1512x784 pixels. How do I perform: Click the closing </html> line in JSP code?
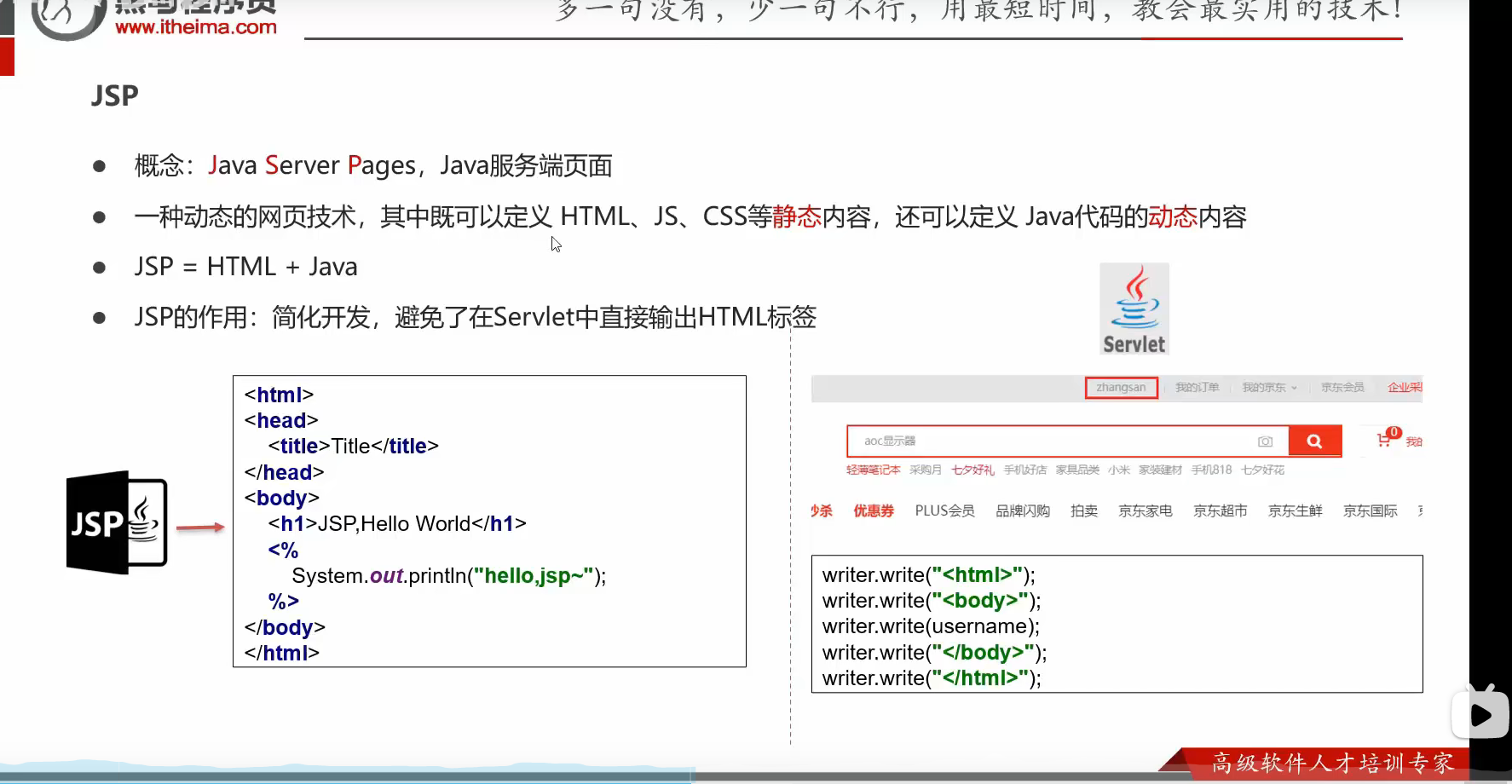coord(282,654)
